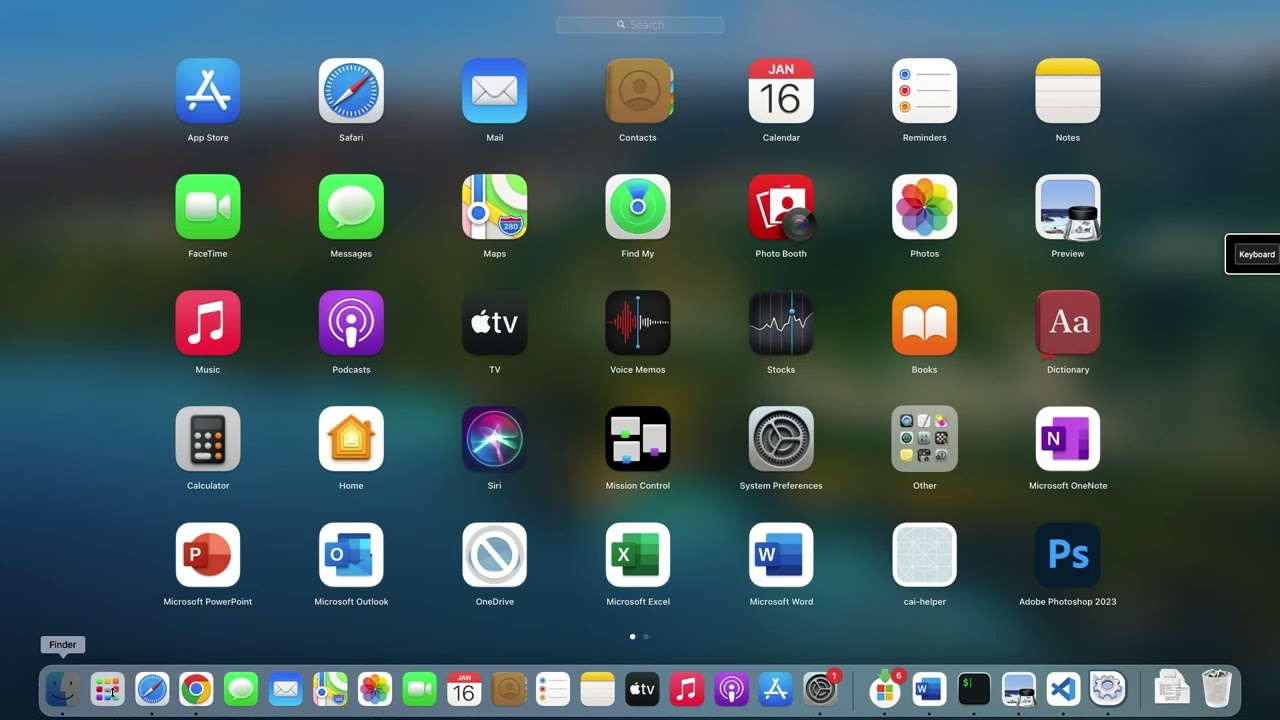The width and height of the screenshot is (1280, 720).
Task: Open App Store from the Launchpad grid
Action: (x=208, y=91)
